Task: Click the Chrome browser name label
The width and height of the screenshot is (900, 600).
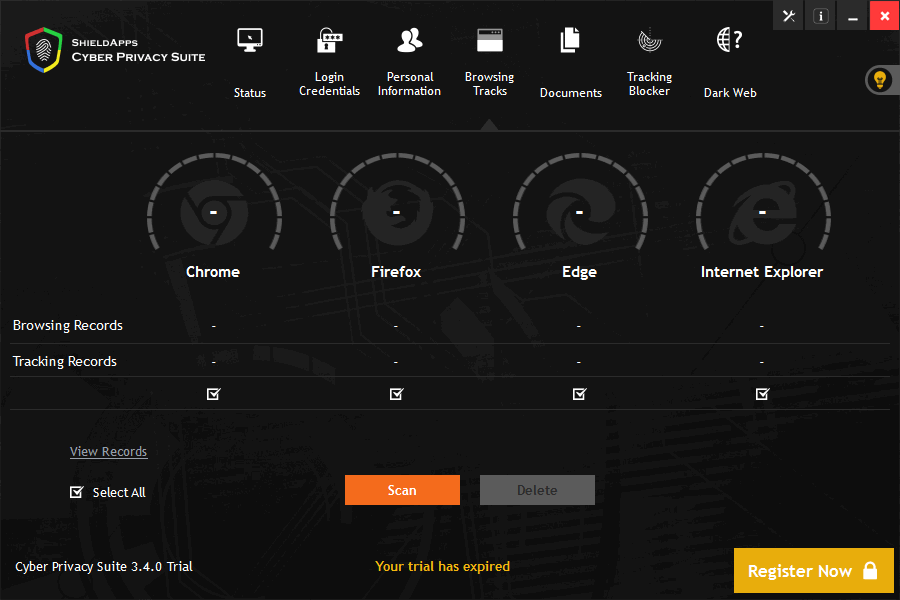Action: click(x=213, y=272)
